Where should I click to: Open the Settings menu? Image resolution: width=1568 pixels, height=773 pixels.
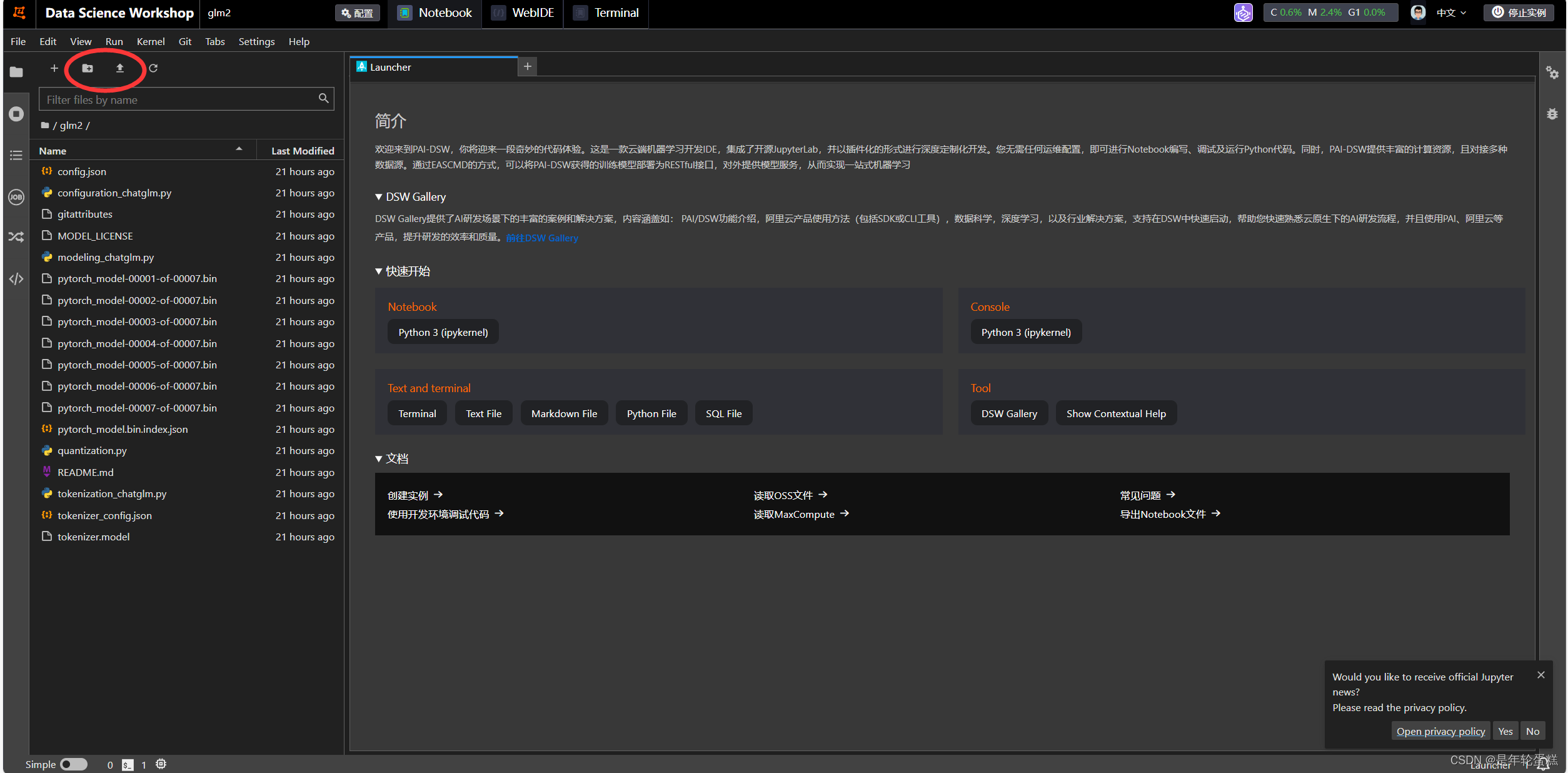point(256,41)
